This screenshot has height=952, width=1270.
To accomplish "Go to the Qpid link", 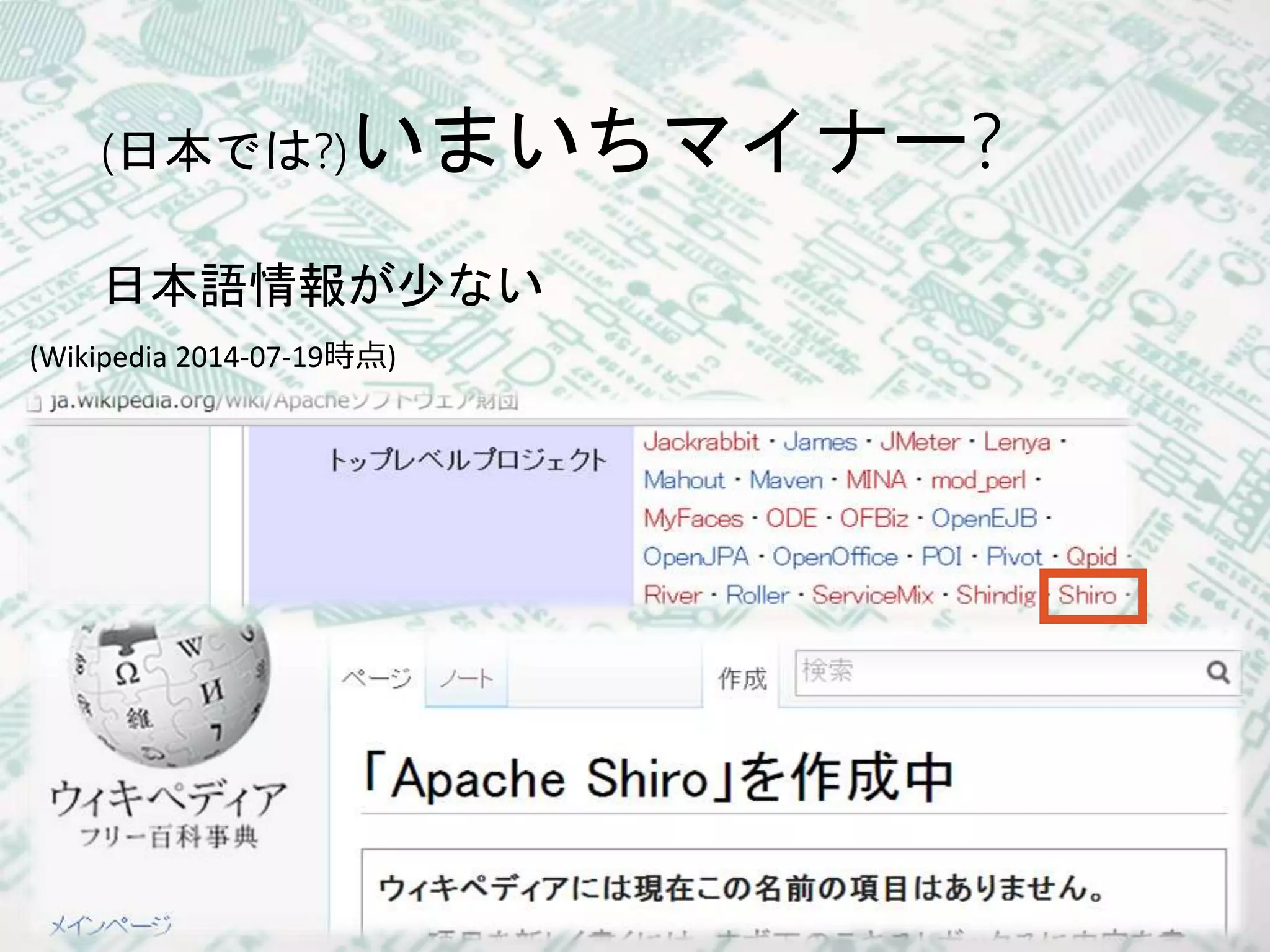I will (1091, 557).
